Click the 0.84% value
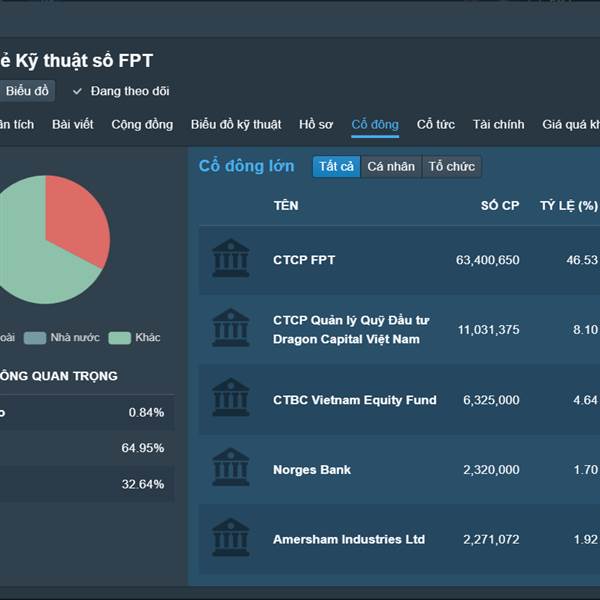The image size is (600, 600). click(x=146, y=412)
